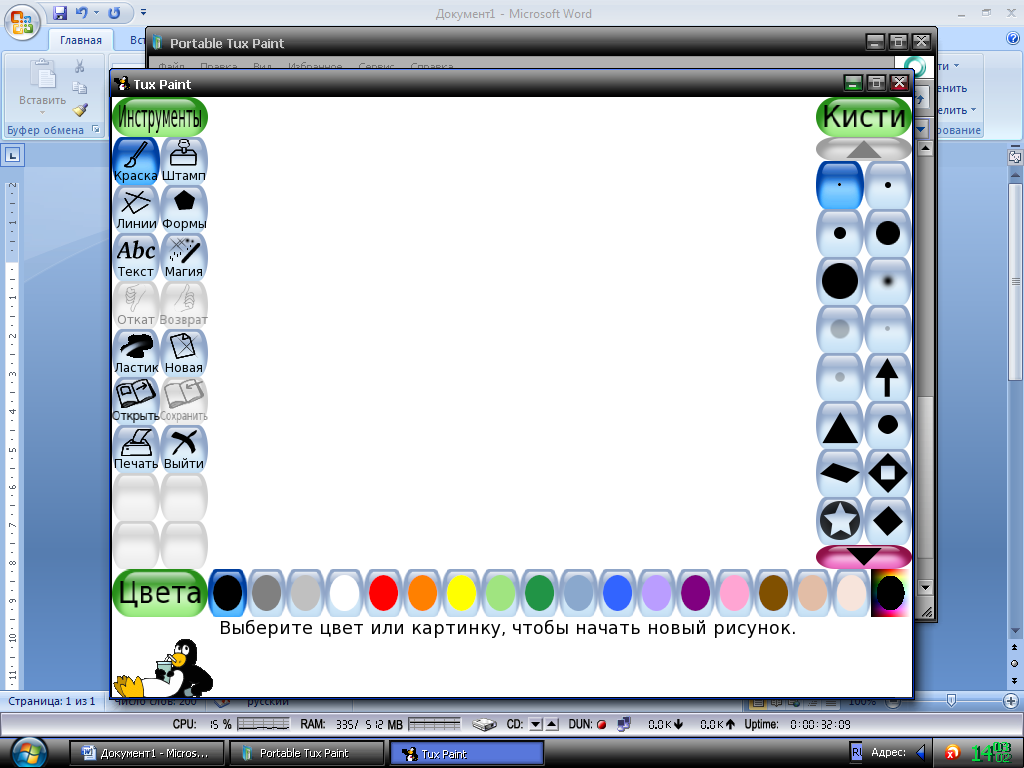Open Word Help question mark icon
This screenshot has height=768, width=1024.
(x=1013, y=39)
